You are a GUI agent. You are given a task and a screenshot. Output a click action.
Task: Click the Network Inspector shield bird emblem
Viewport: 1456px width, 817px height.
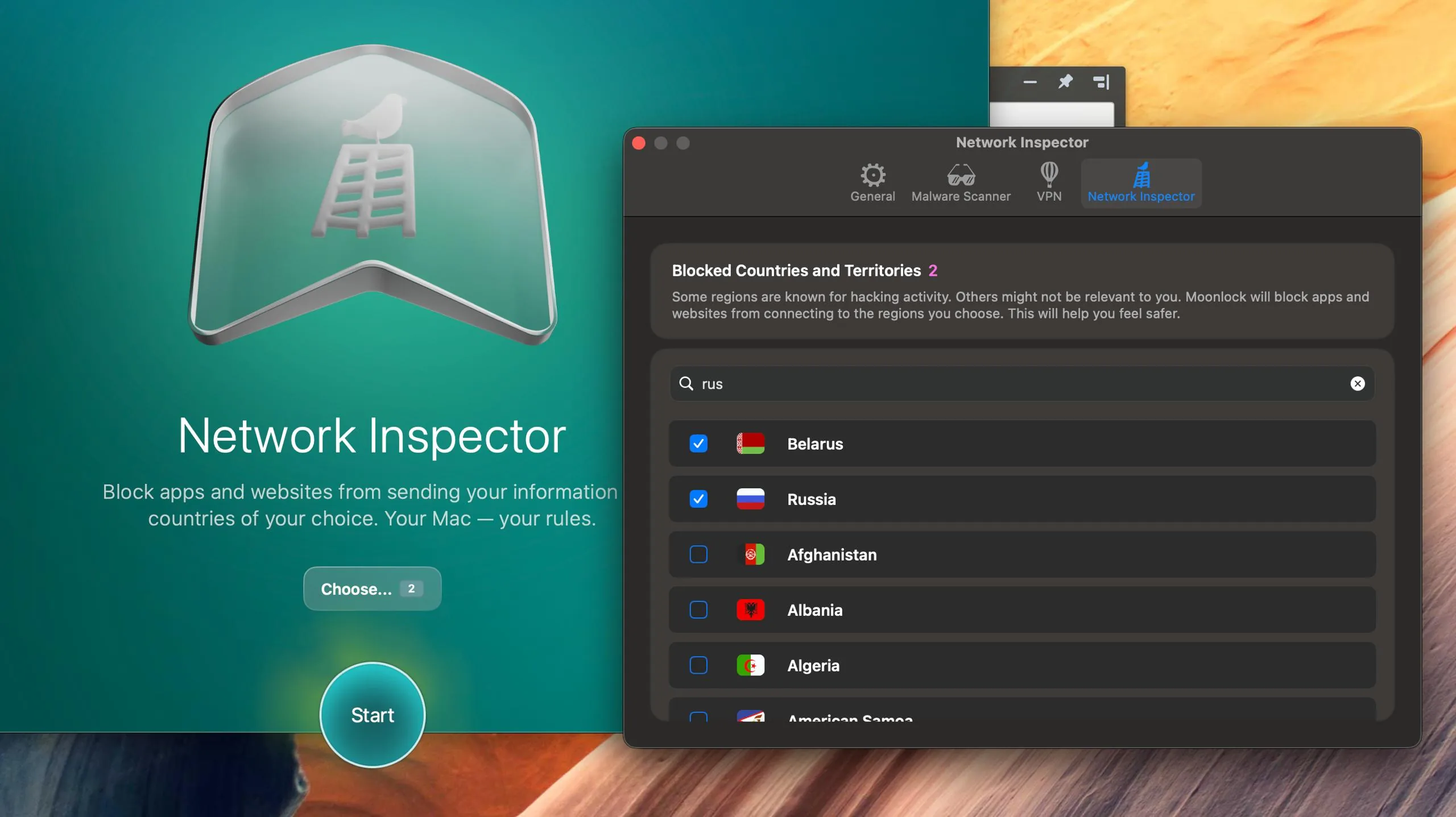pos(373,195)
